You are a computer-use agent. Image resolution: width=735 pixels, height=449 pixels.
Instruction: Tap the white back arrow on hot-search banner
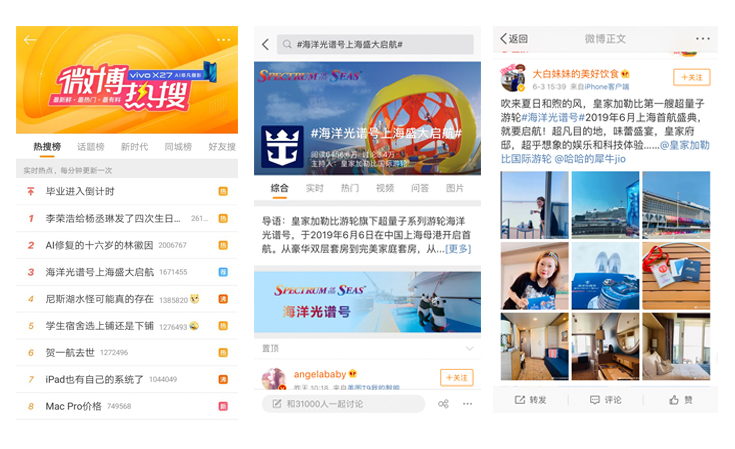click(29, 40)
